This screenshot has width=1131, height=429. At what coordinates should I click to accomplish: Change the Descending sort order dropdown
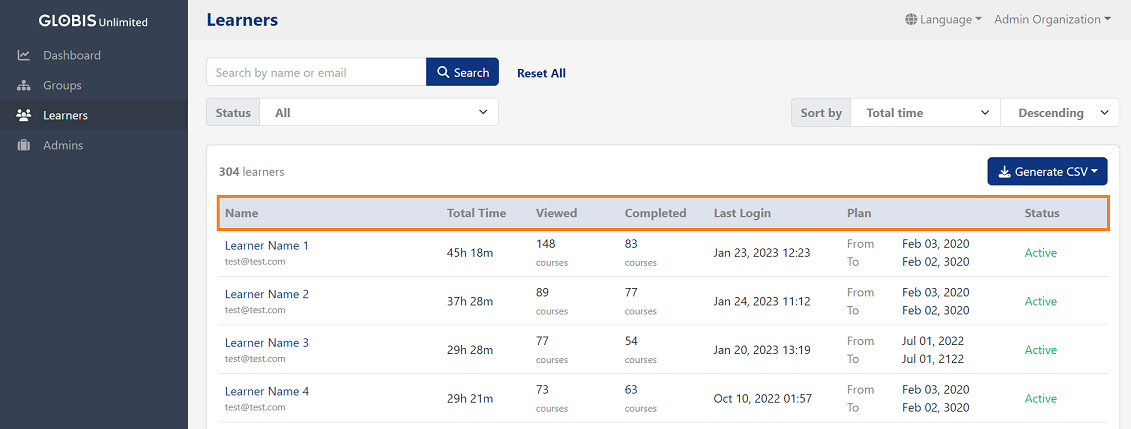pyautogui.click(x=1060, y=112)
